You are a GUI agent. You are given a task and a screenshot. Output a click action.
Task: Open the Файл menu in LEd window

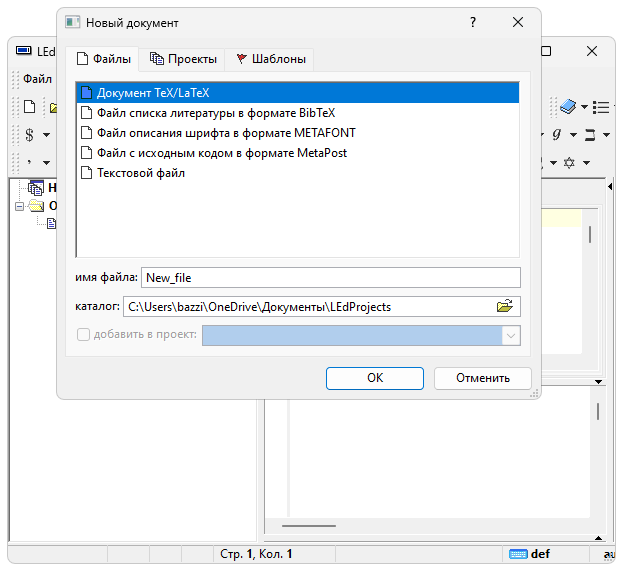pos(37,79)
